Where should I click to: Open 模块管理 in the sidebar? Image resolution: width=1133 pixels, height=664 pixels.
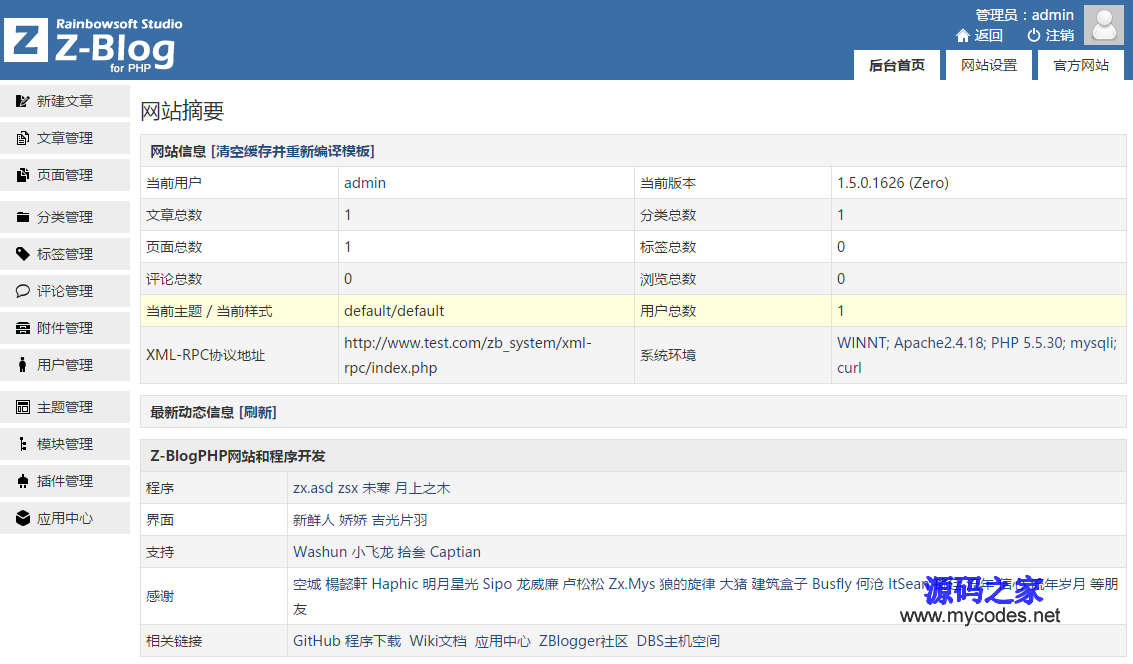click(65, 444)
